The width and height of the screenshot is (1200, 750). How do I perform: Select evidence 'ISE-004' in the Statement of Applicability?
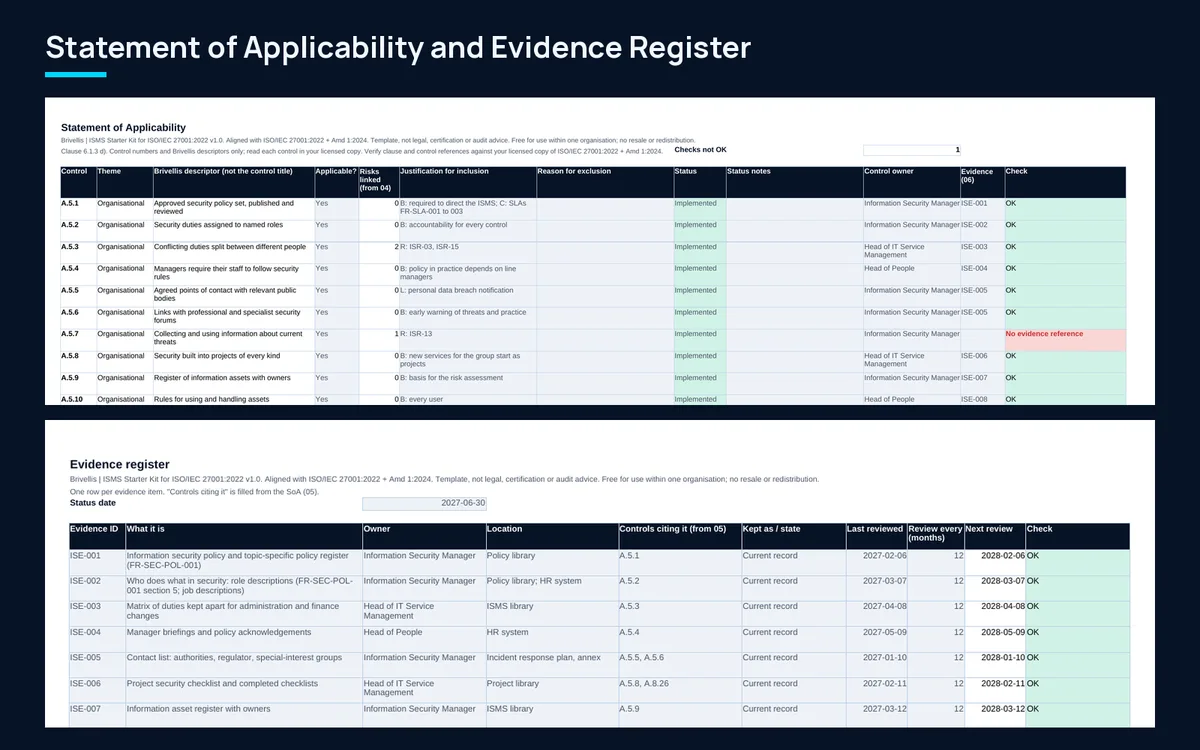pyautogui.click(x=982, y=273)
